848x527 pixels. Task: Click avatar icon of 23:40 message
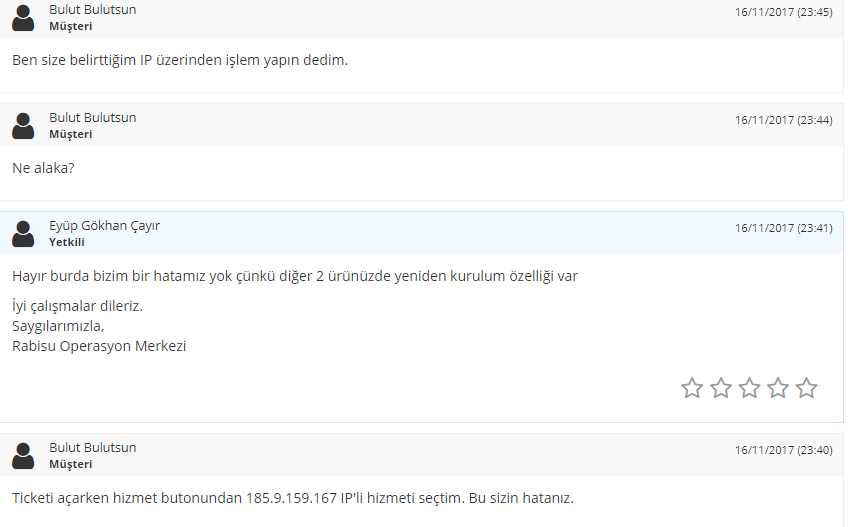point(23,456)
